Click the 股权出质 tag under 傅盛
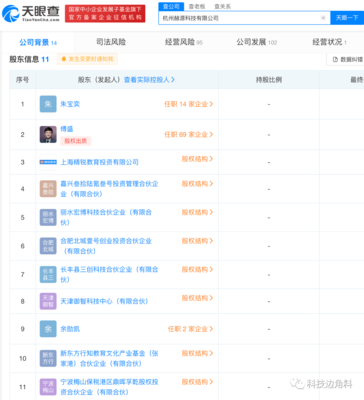This screenshot has width=364, height=400. (x=75, y=141)
